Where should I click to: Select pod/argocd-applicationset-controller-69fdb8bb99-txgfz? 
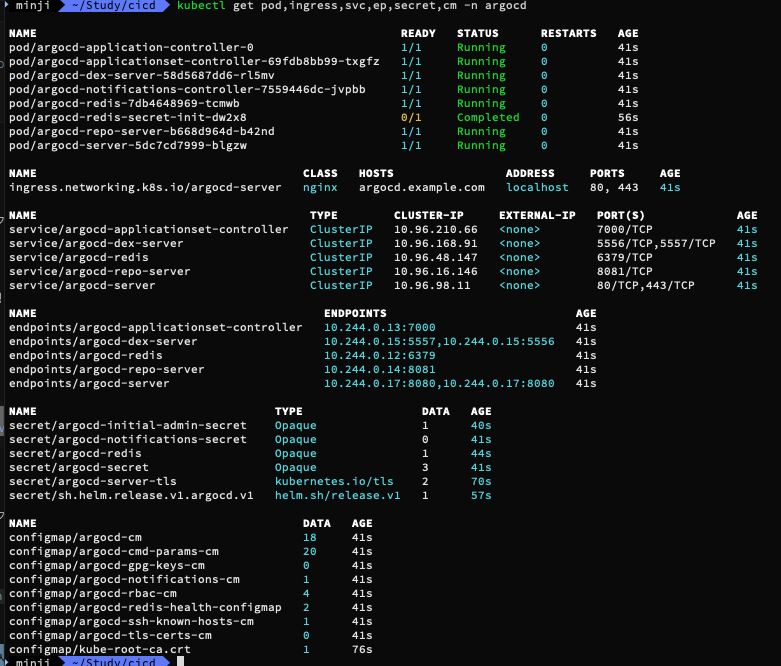(x=194, y=61)
